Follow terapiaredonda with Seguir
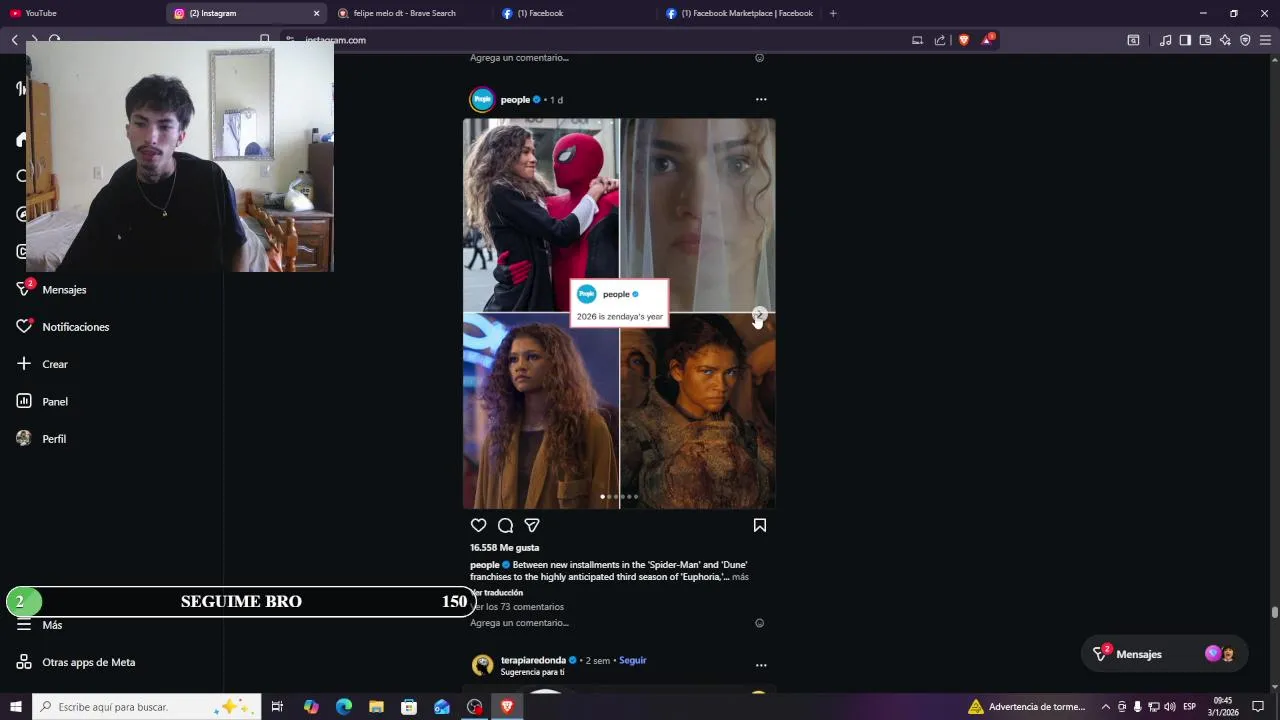Screen dimensions: 1280x720 (633, 660)
